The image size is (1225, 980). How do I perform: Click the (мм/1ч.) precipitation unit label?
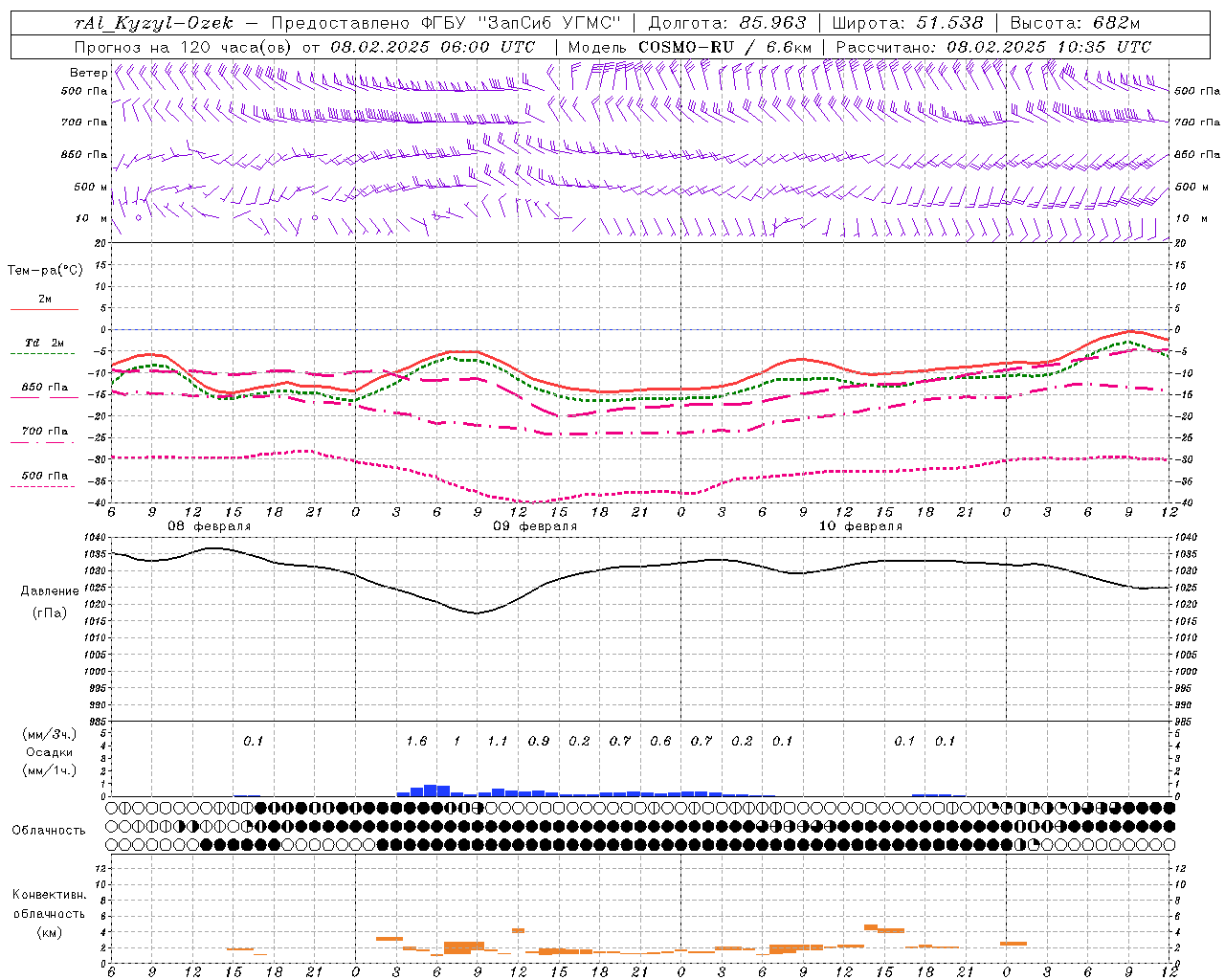[x=50, y=770]
